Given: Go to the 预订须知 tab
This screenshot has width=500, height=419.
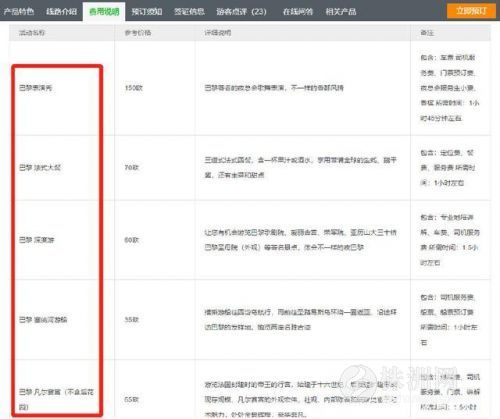Looking at the screenshot, I should point(147,12).
